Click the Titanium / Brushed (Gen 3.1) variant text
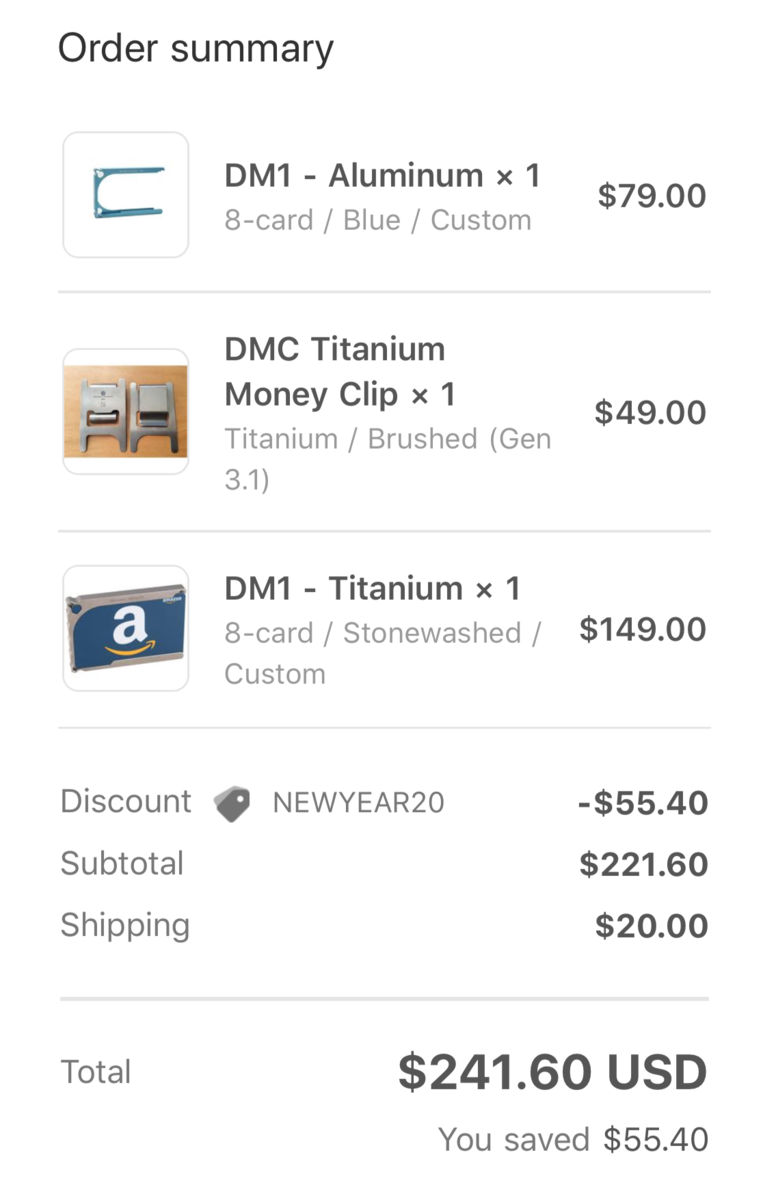 tap(387, 459)
